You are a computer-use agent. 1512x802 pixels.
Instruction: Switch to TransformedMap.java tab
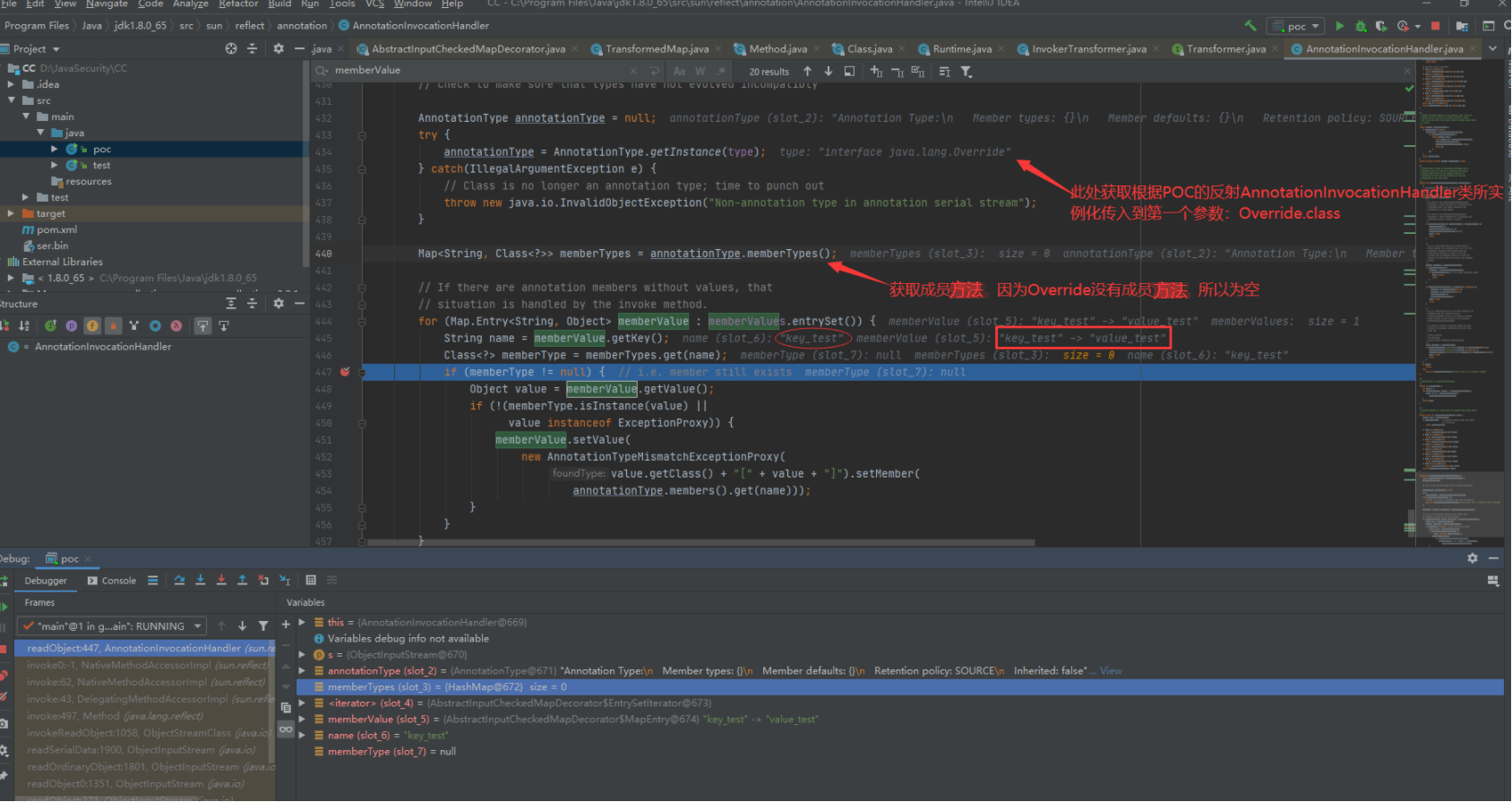[657, 49]
